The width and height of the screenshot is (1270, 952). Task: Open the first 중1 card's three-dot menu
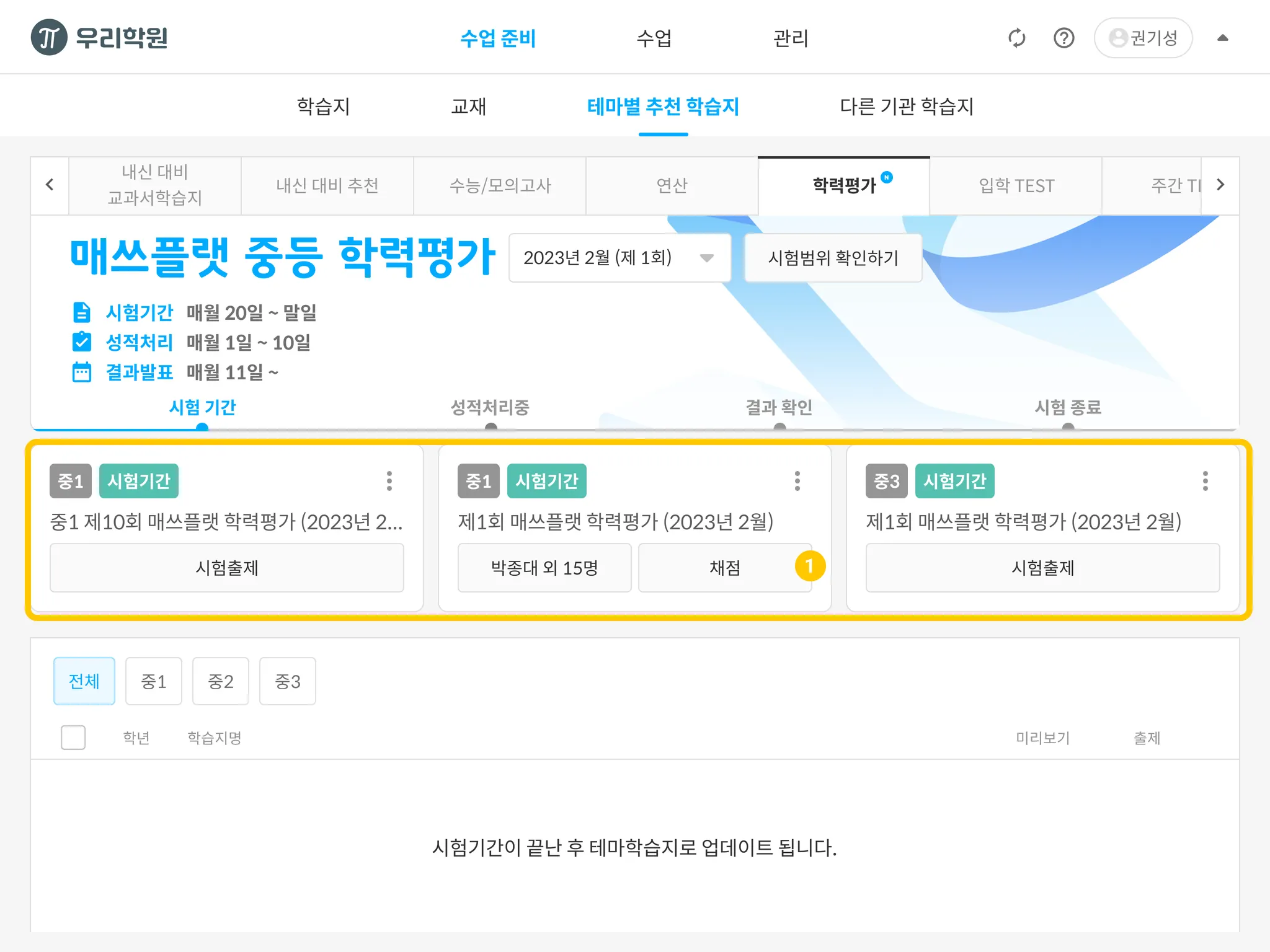389,481
